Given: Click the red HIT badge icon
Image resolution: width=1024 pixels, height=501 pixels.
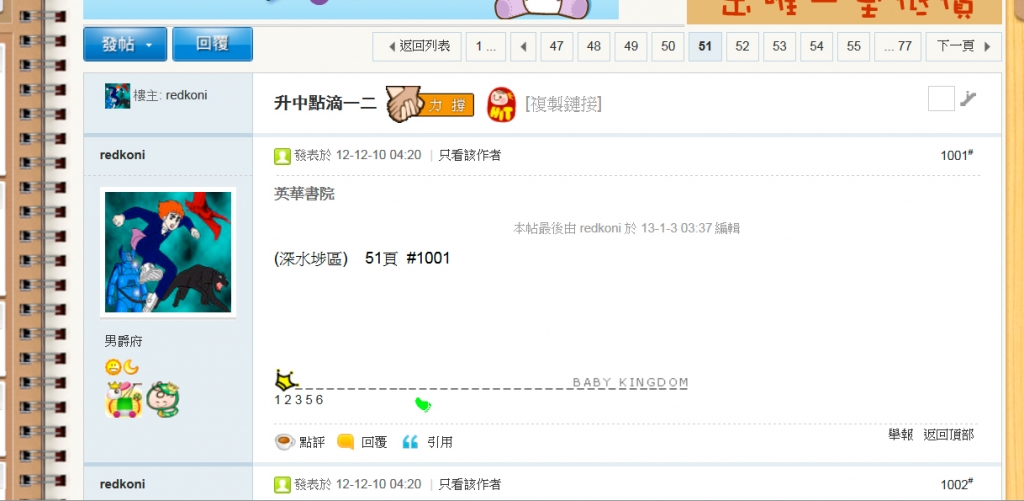Looking at the screenshot, I should [x=502, y=105].
